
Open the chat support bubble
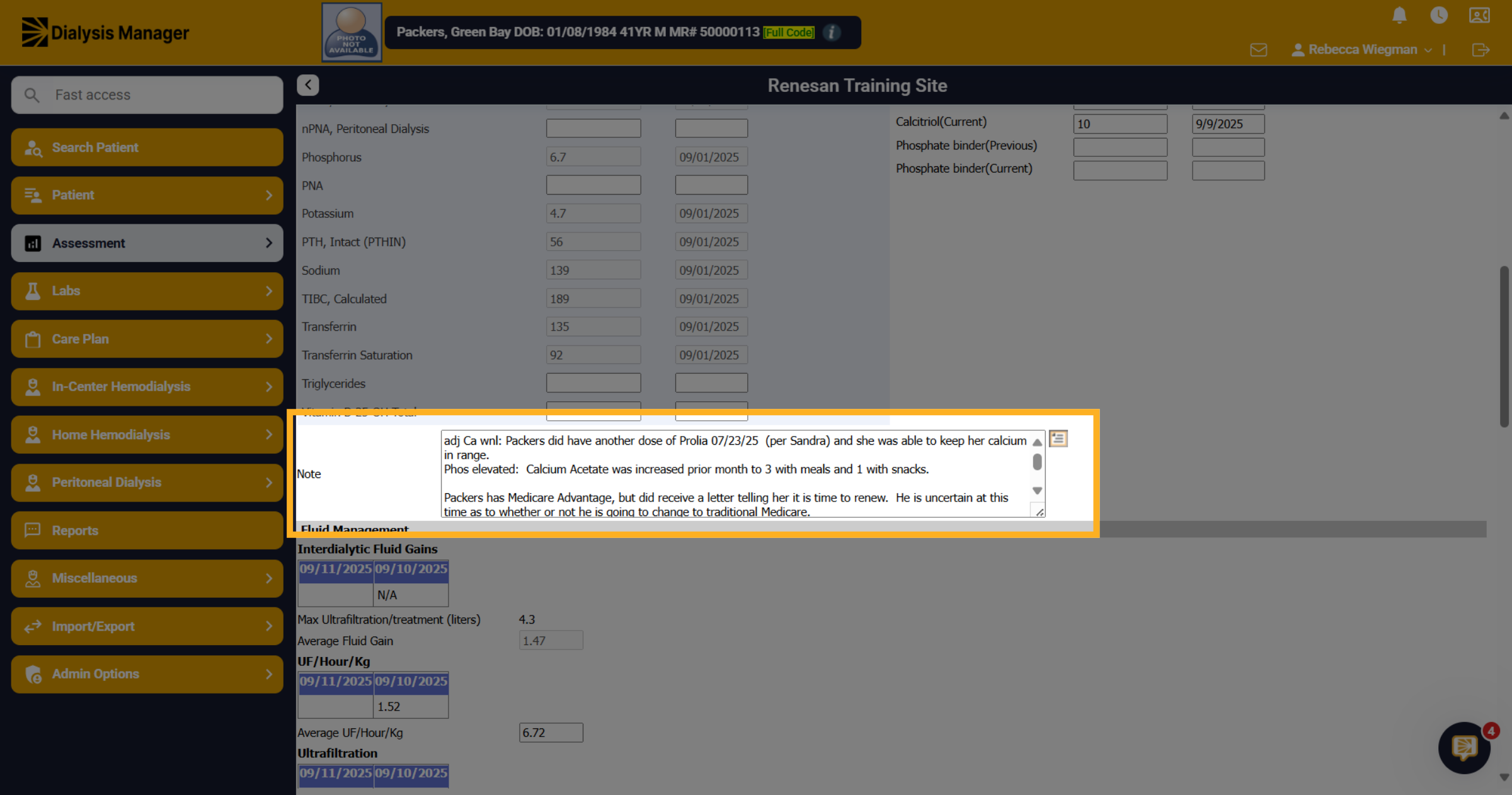pyautogui.click(x=1465, y=748)
